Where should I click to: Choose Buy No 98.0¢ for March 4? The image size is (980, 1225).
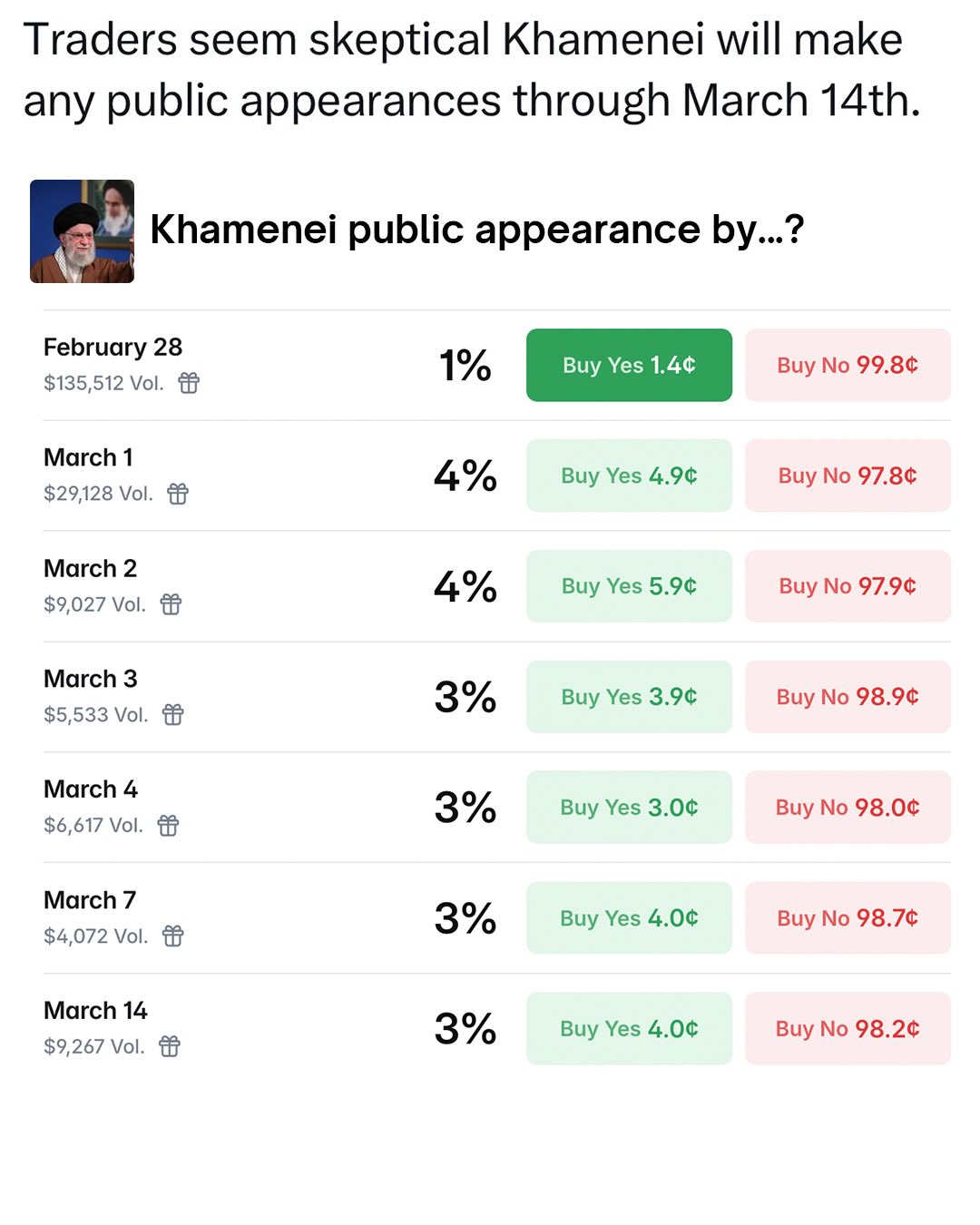point(848,808)
